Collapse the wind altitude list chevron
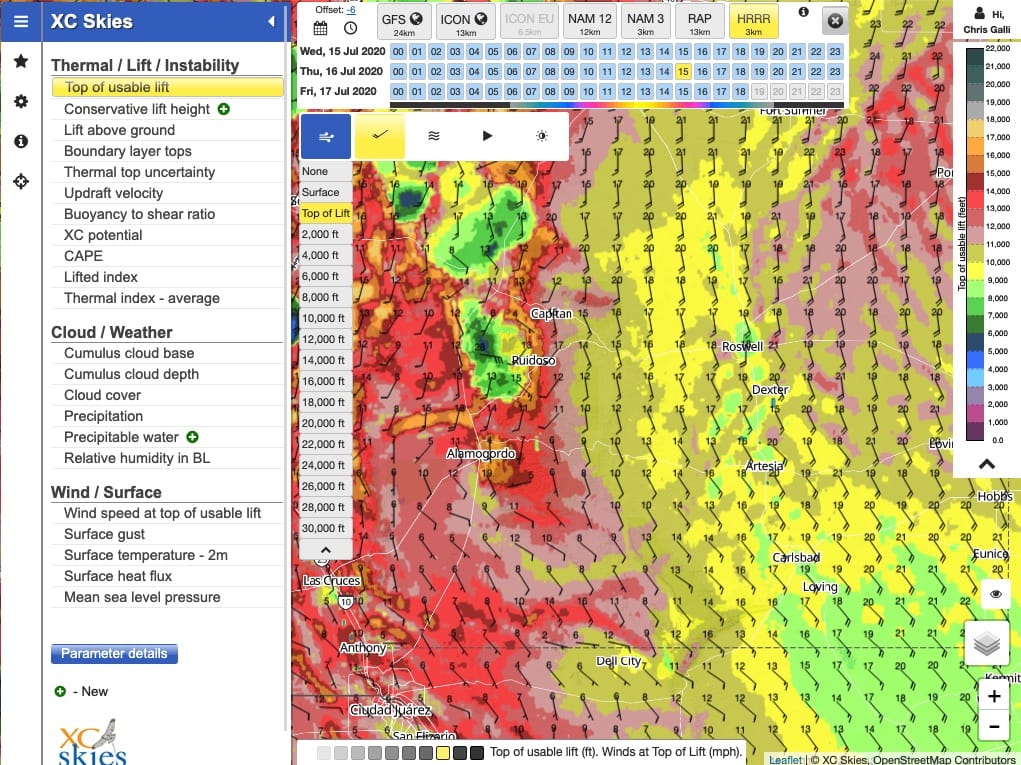Viewport: 1021px width, 765px height. [326, 549]
